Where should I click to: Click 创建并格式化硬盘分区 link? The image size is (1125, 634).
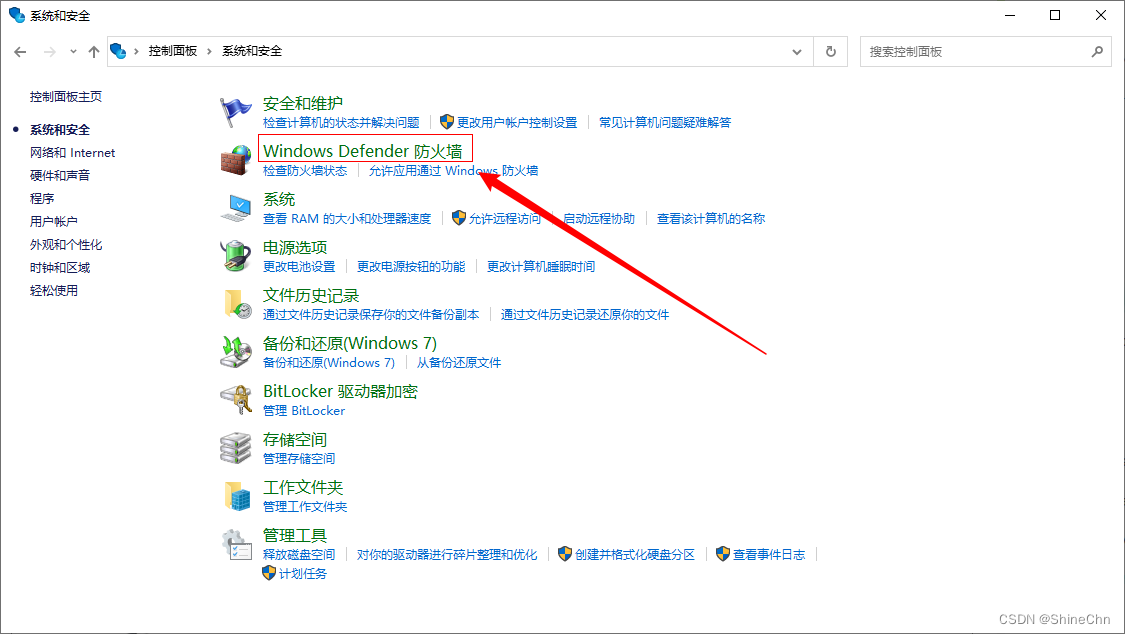[x=635, y=555]
